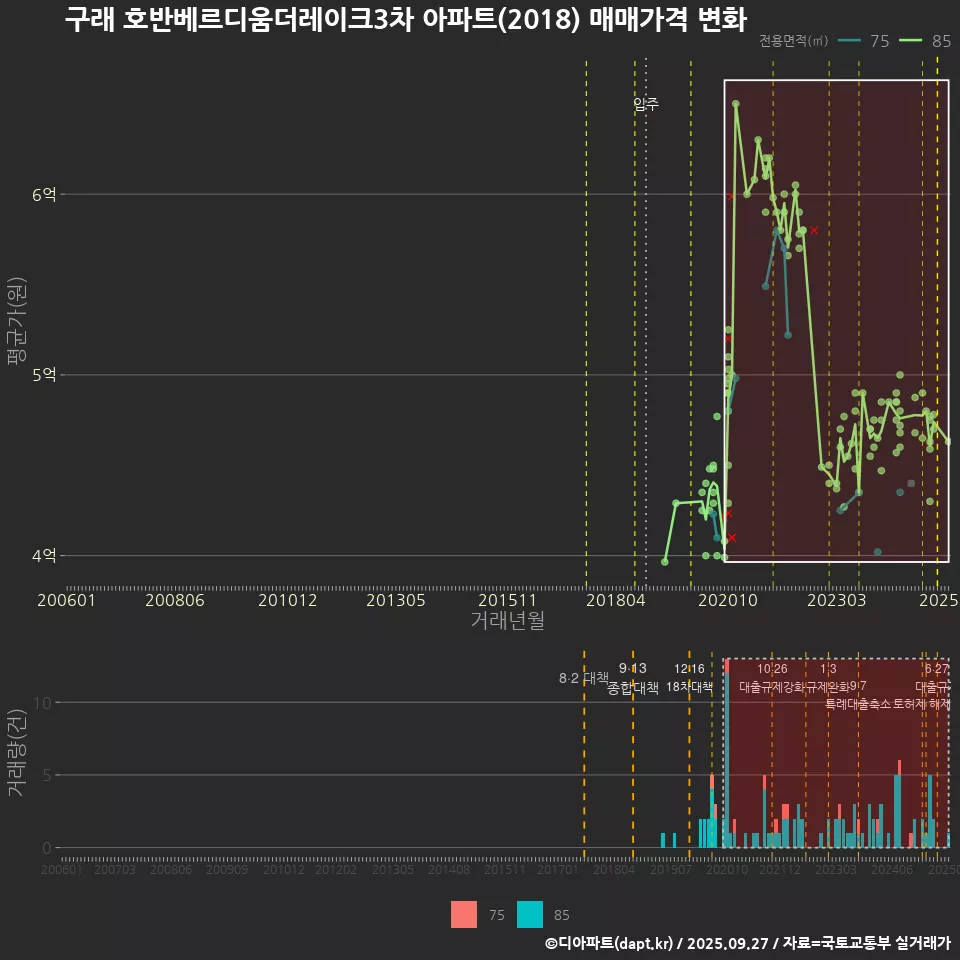Screen dimensions: 960x960
Task: Click the 거래년월 x-axis title
Action: coord(507,620)
